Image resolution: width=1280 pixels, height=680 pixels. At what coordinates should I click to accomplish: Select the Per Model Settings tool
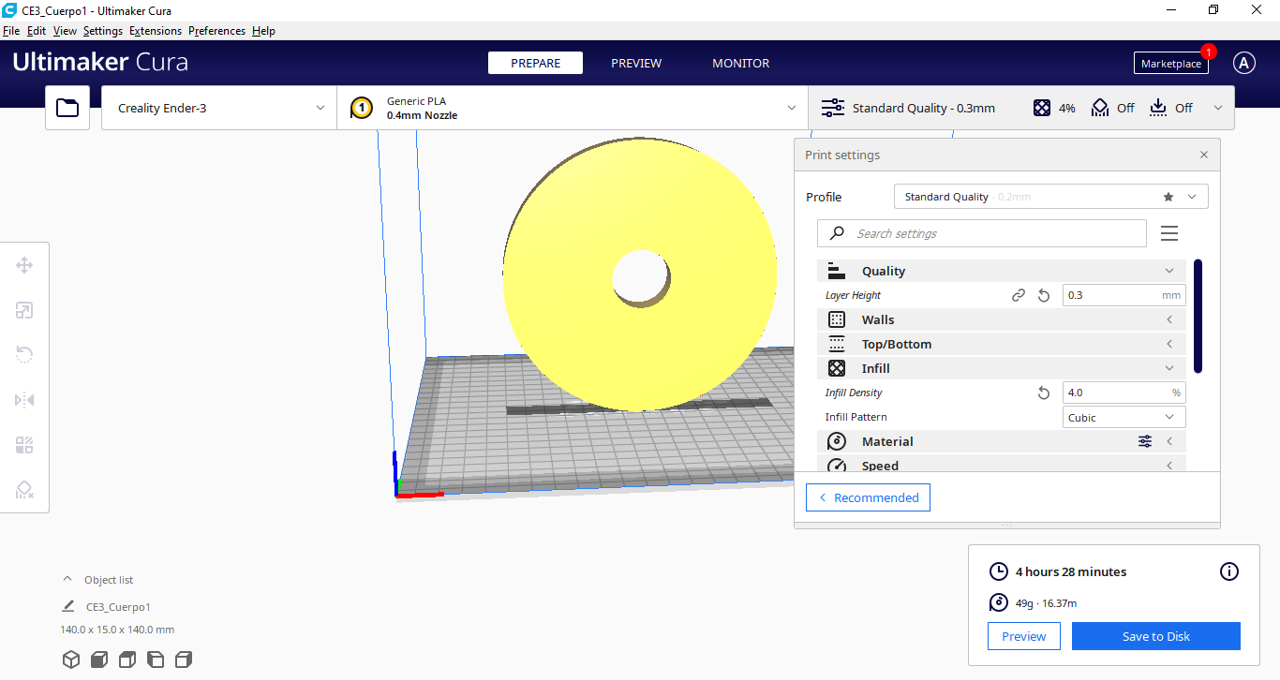(25, 445)
